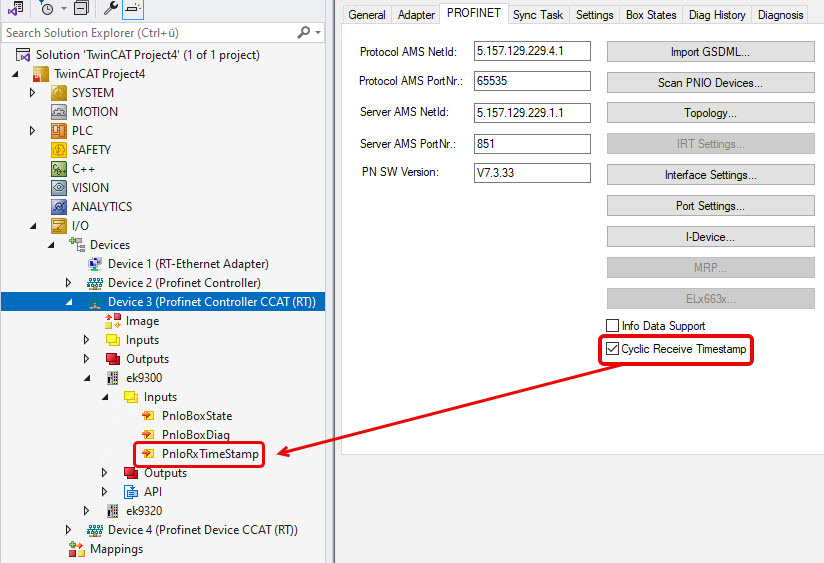Image resolution: width=824 pixels, height=563 pixels.
Task: Select the SAFETY node icon
Action: pos(59,150)
